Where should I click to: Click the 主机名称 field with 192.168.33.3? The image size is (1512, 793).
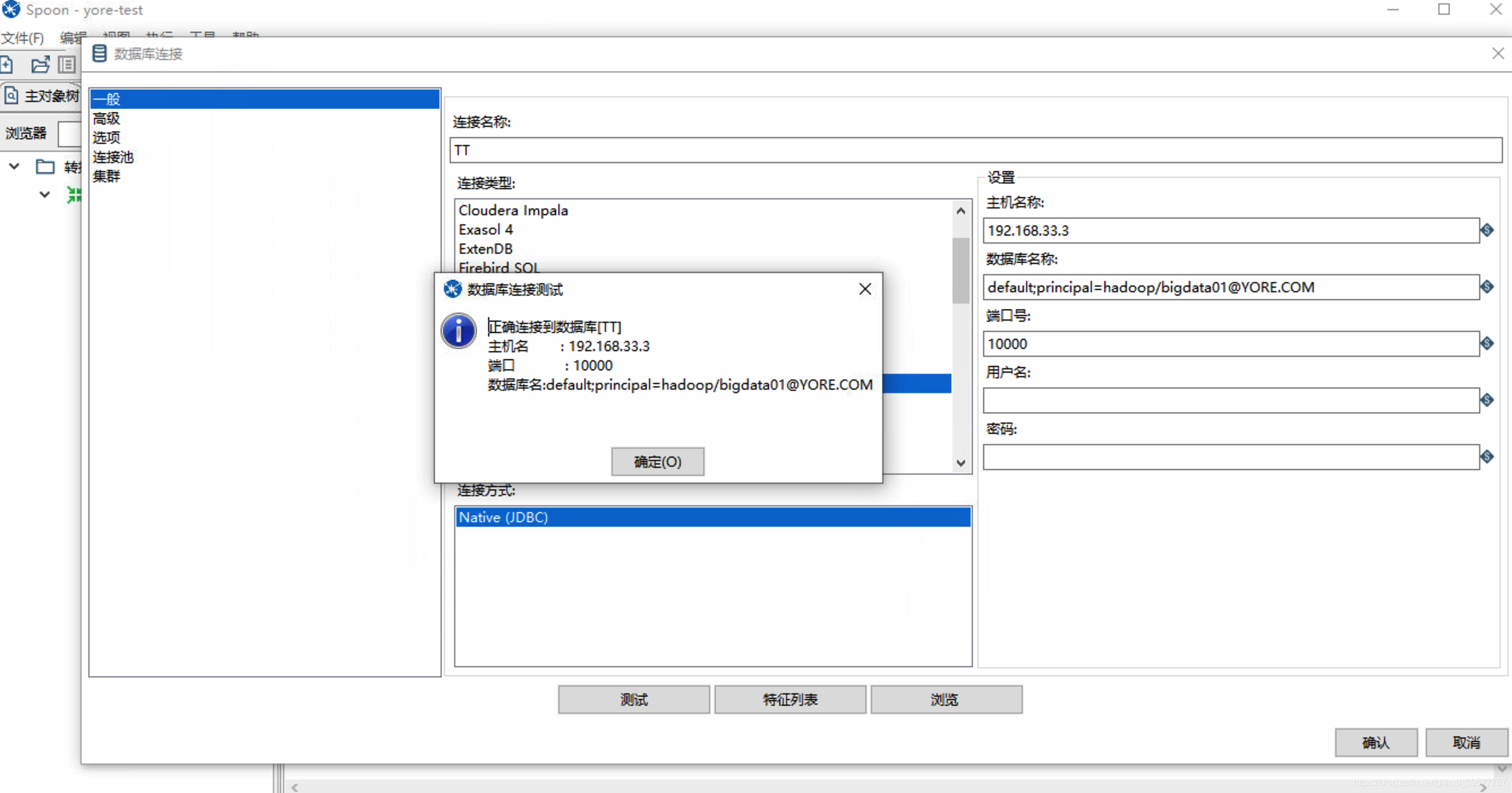pos(1231,231)
